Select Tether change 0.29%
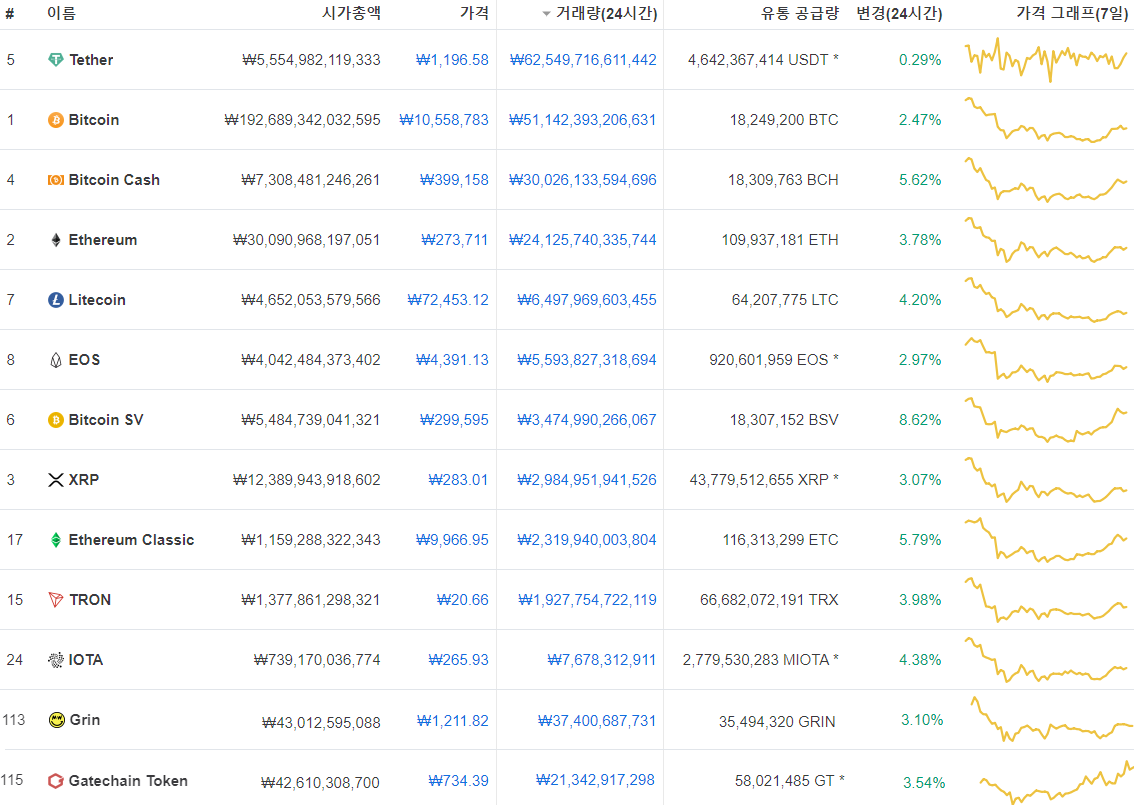This screenshot has height=805, width=1134. (x=920, y=60)
